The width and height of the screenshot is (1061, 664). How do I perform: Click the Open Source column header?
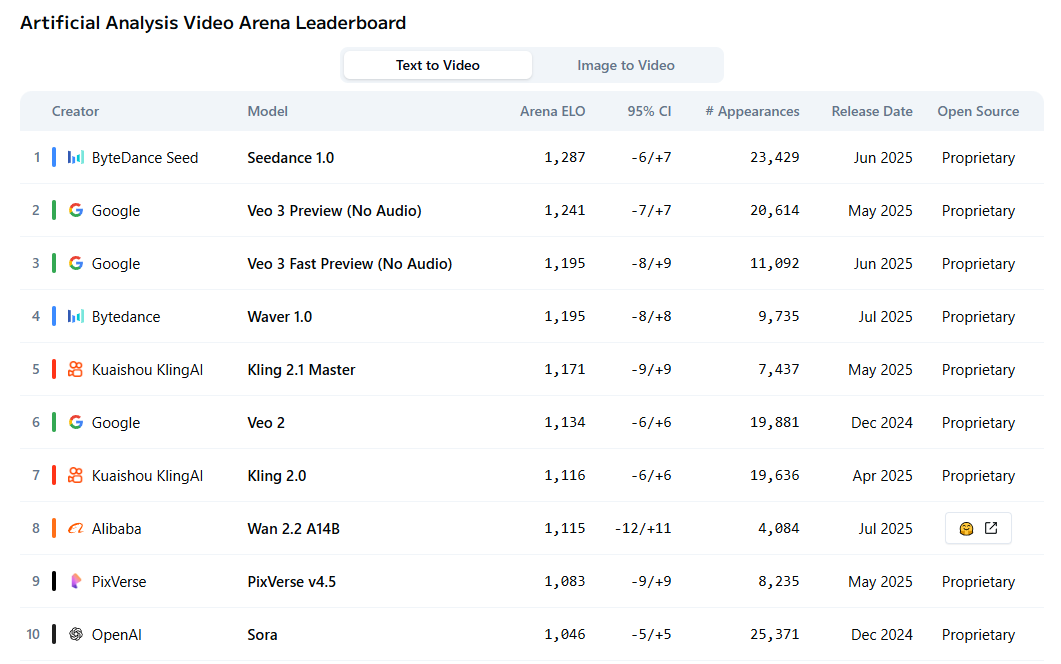click(978, 112)
